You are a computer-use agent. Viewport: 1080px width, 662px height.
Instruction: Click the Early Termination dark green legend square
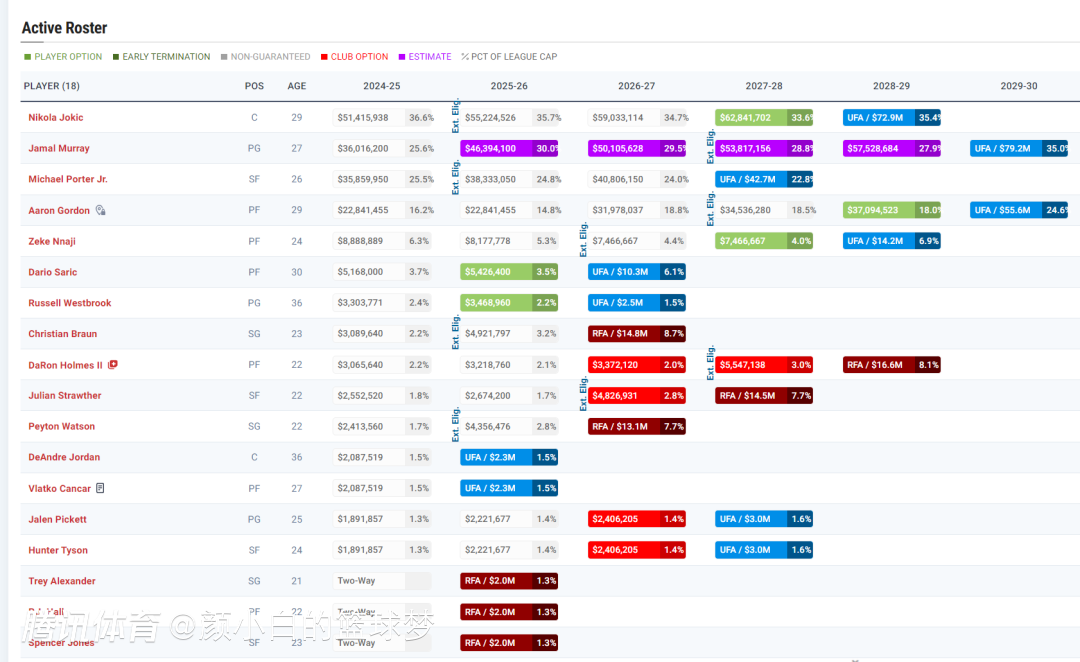(116, 57)
